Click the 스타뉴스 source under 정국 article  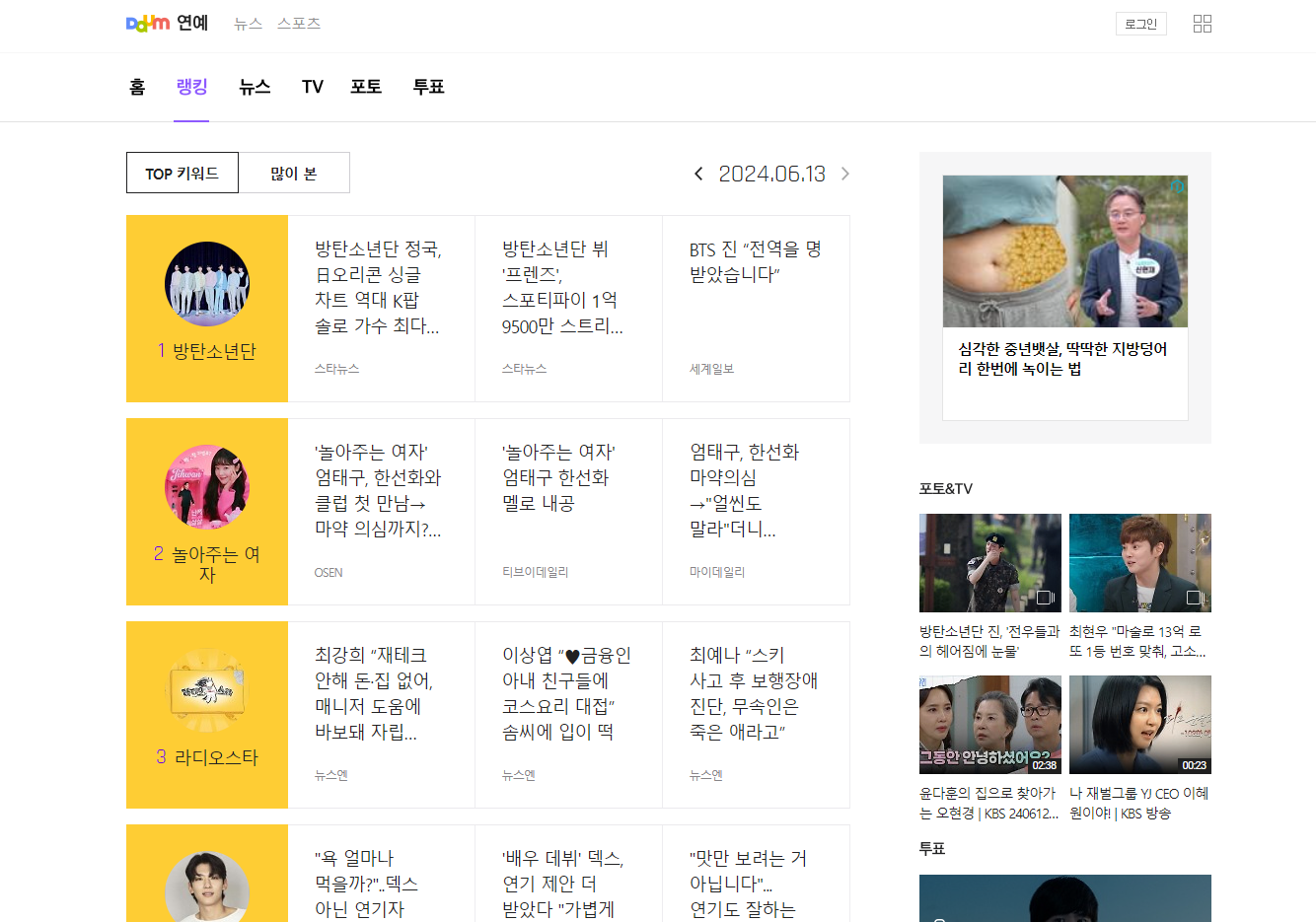pyautogui.click(x=336, y=369)
